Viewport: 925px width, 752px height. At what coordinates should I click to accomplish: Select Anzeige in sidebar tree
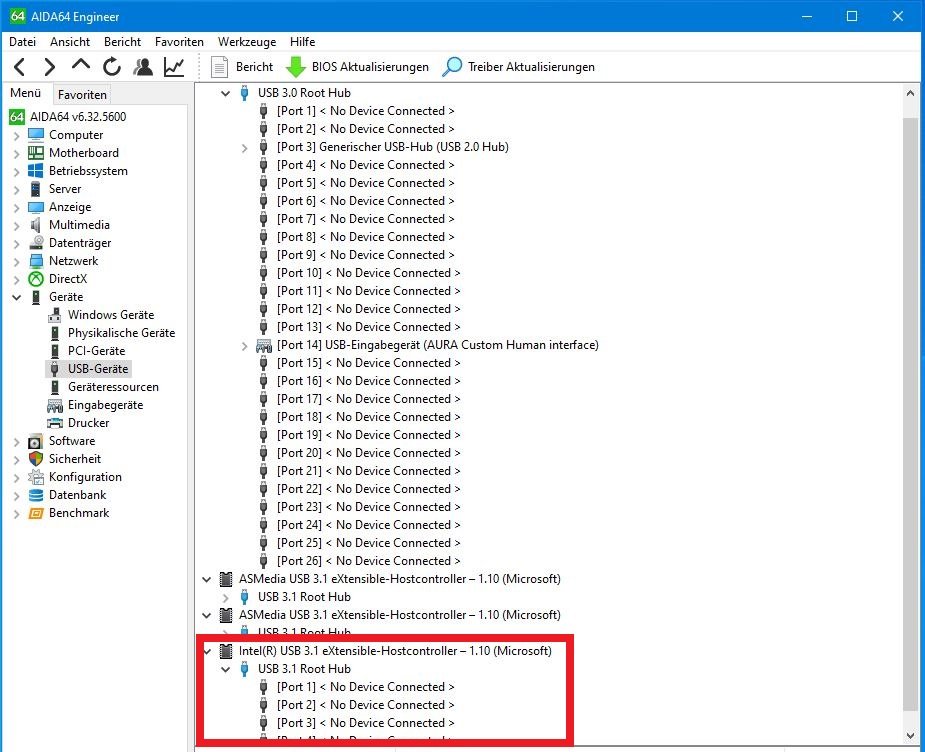point(70,207)
